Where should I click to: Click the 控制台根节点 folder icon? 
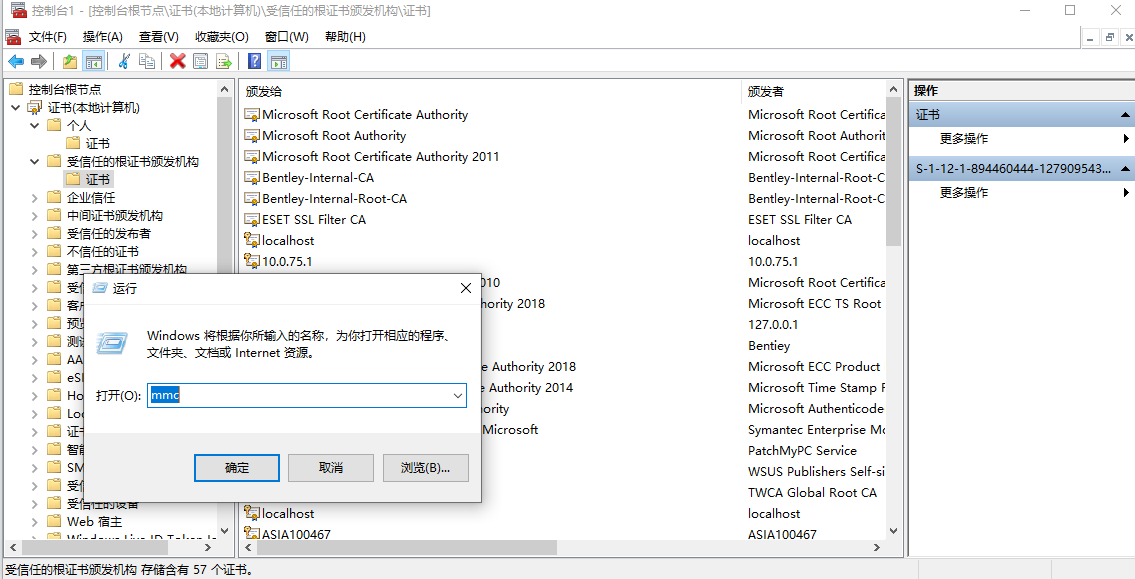(16, 89)
